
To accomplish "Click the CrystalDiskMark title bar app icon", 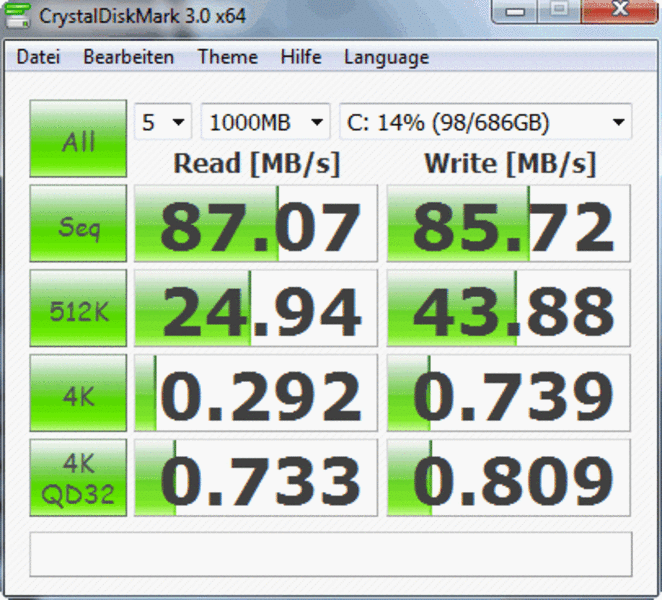I will click(x=17, y=16).
